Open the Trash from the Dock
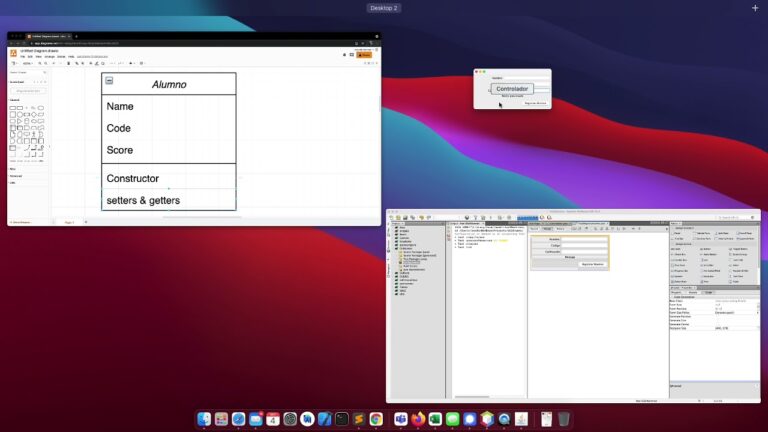Viewport: 768px width, 432px height. click(x=564, y=419)
